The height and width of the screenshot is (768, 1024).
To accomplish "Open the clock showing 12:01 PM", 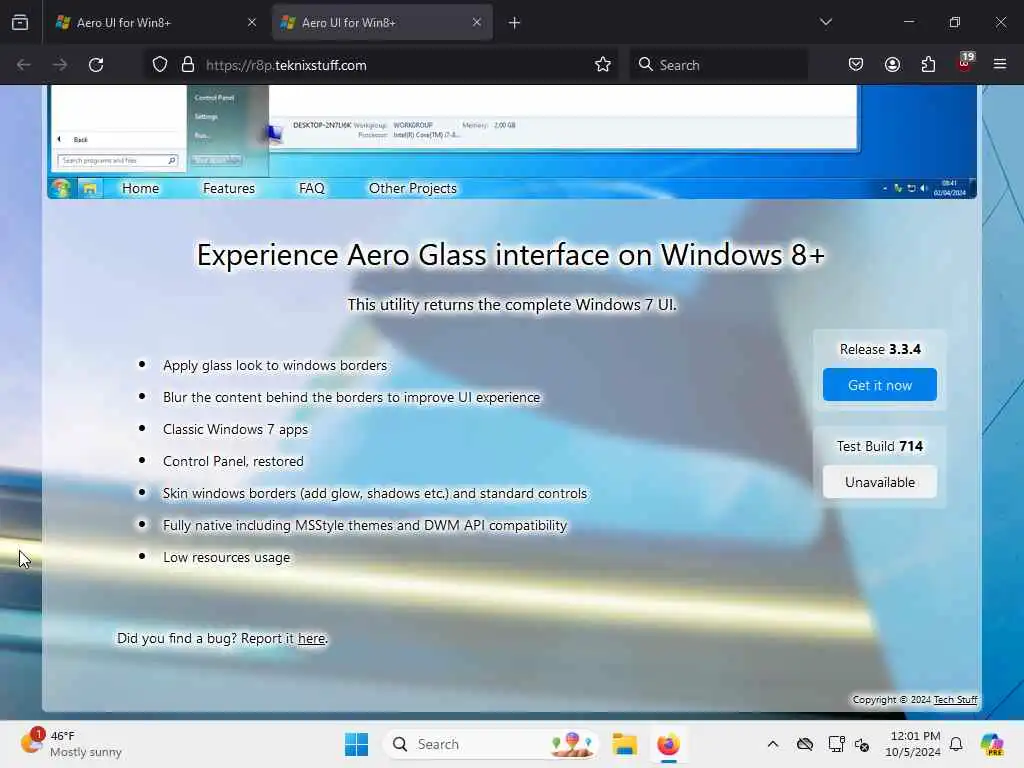I will (913, 744).
